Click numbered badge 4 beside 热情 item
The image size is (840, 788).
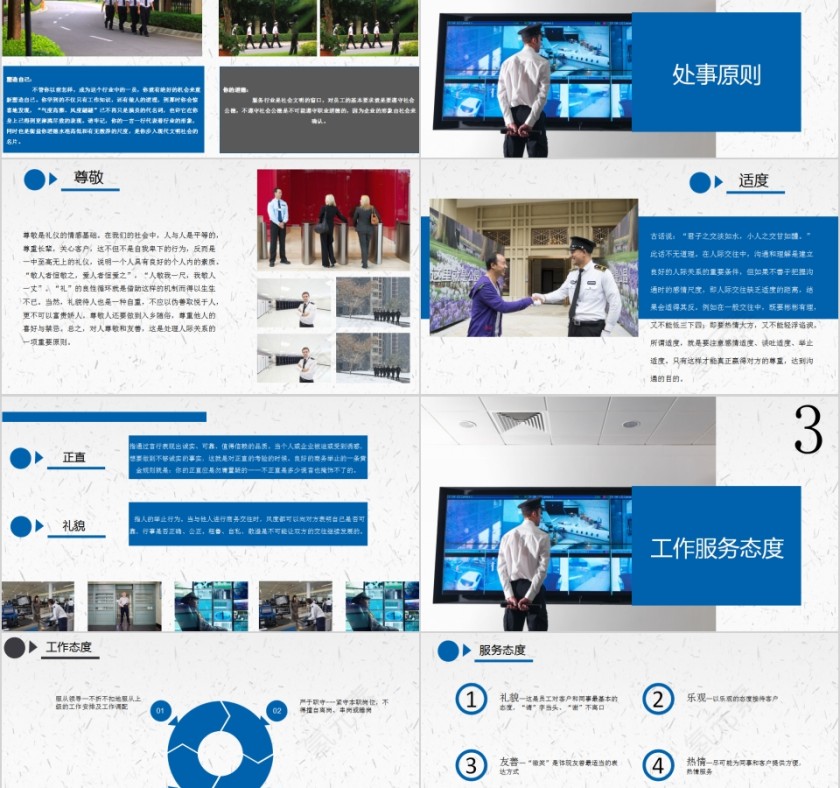coord(655,765)
